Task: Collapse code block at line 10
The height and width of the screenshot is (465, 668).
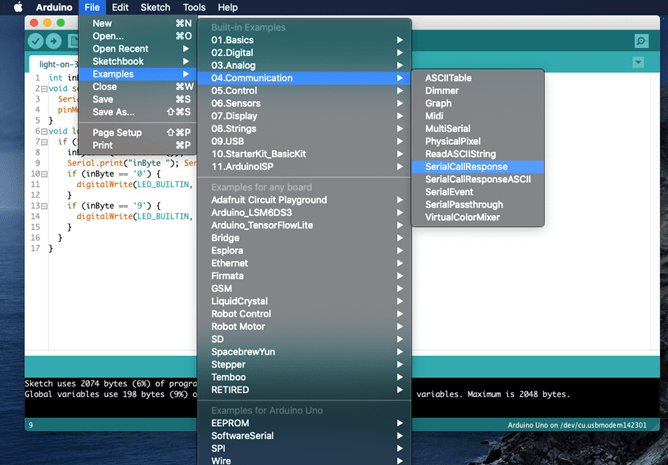Action: (x=44, y=174)
